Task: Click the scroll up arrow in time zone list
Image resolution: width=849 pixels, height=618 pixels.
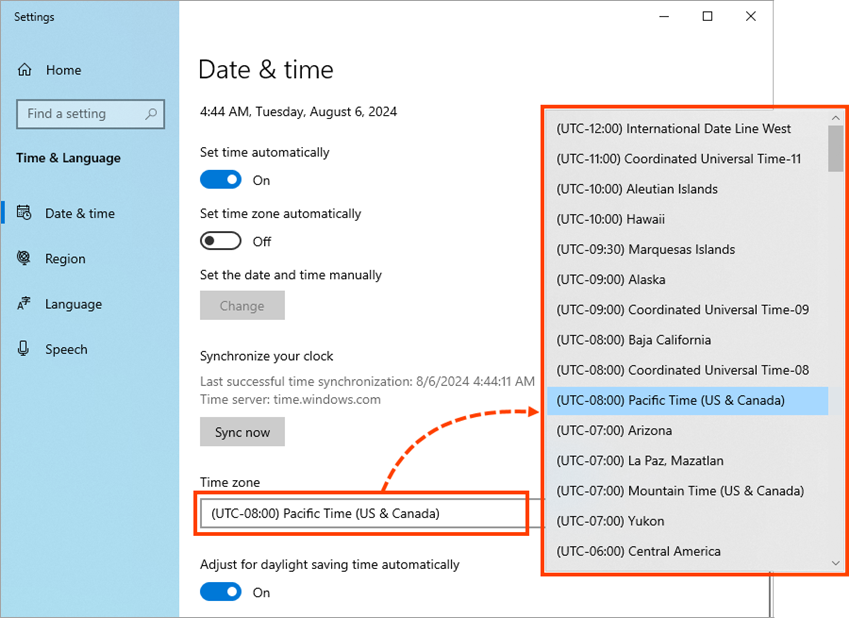Action: tap(835, 118)
